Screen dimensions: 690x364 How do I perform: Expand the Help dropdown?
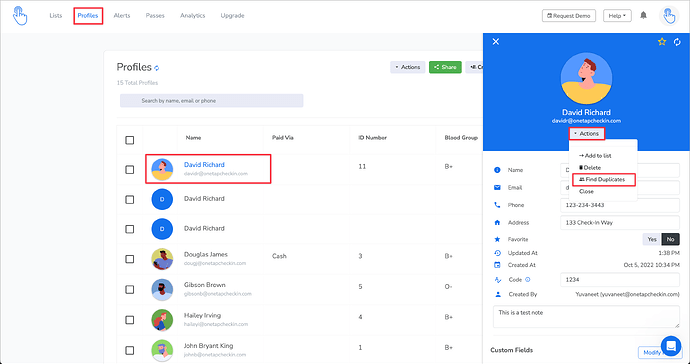pos(617,16)
